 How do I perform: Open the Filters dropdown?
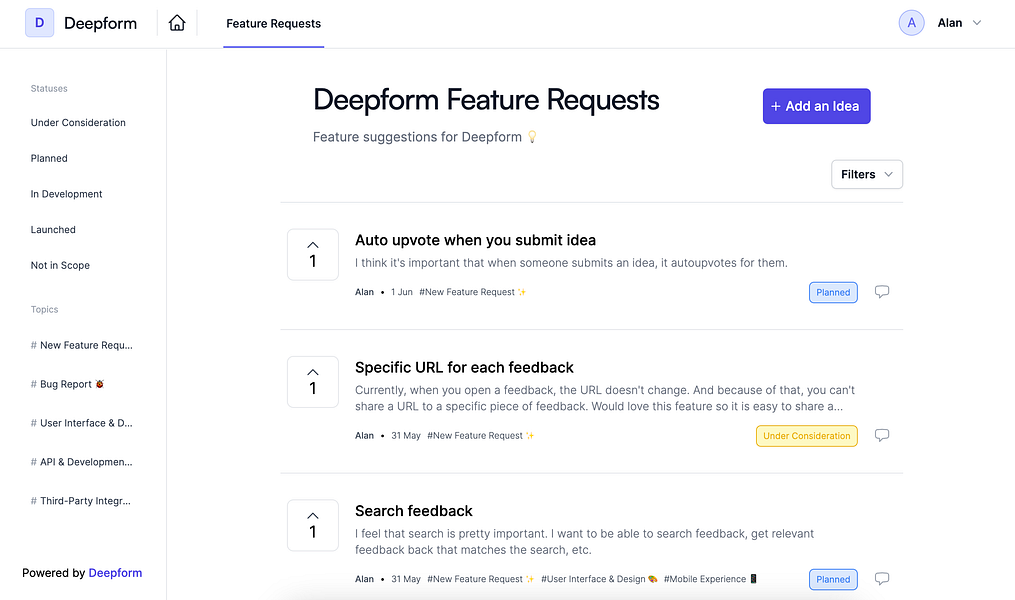(x=867, y=174)
